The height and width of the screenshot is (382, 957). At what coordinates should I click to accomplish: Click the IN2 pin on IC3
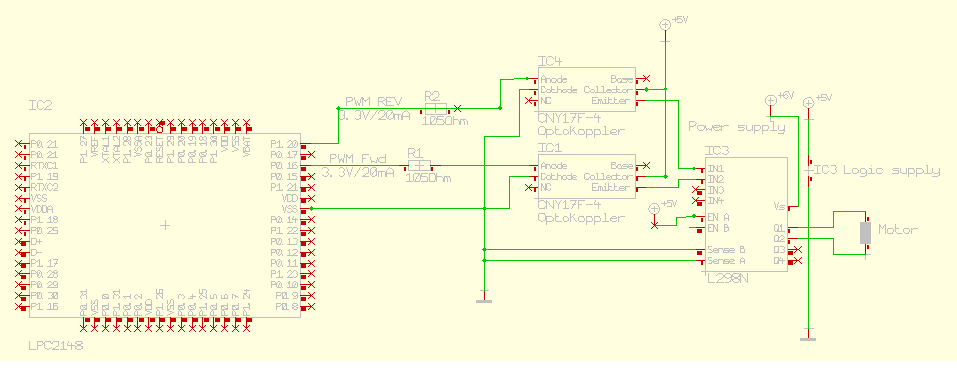[715, 179]
